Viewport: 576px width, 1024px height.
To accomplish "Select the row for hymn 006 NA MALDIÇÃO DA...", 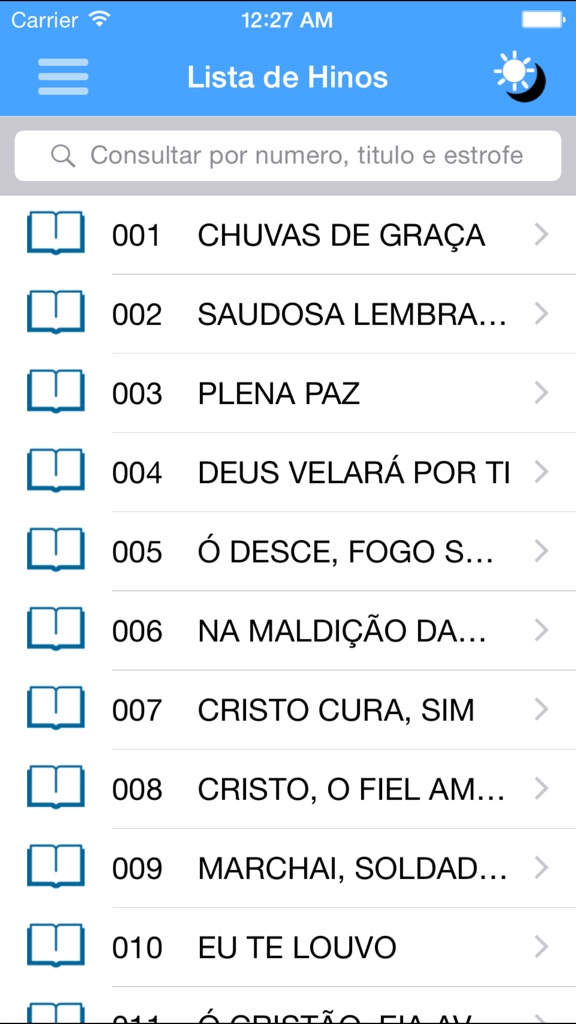I will click(300, 630).
